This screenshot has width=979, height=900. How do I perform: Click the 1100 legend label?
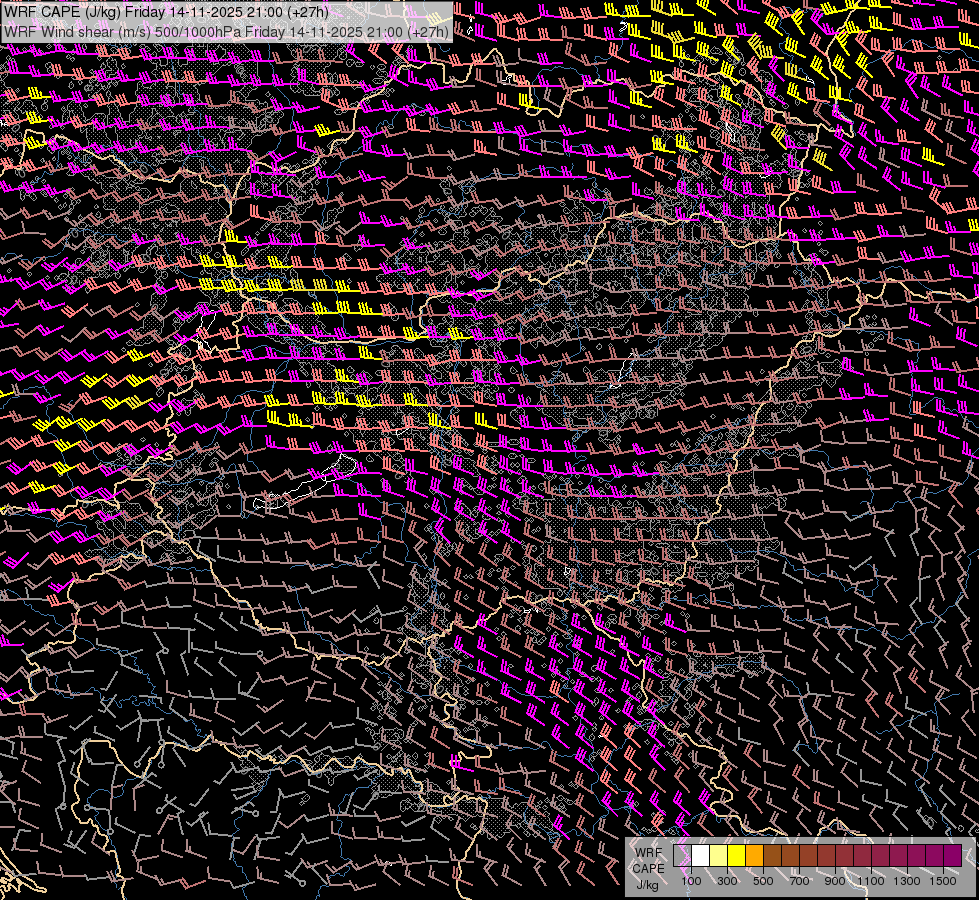871,881
